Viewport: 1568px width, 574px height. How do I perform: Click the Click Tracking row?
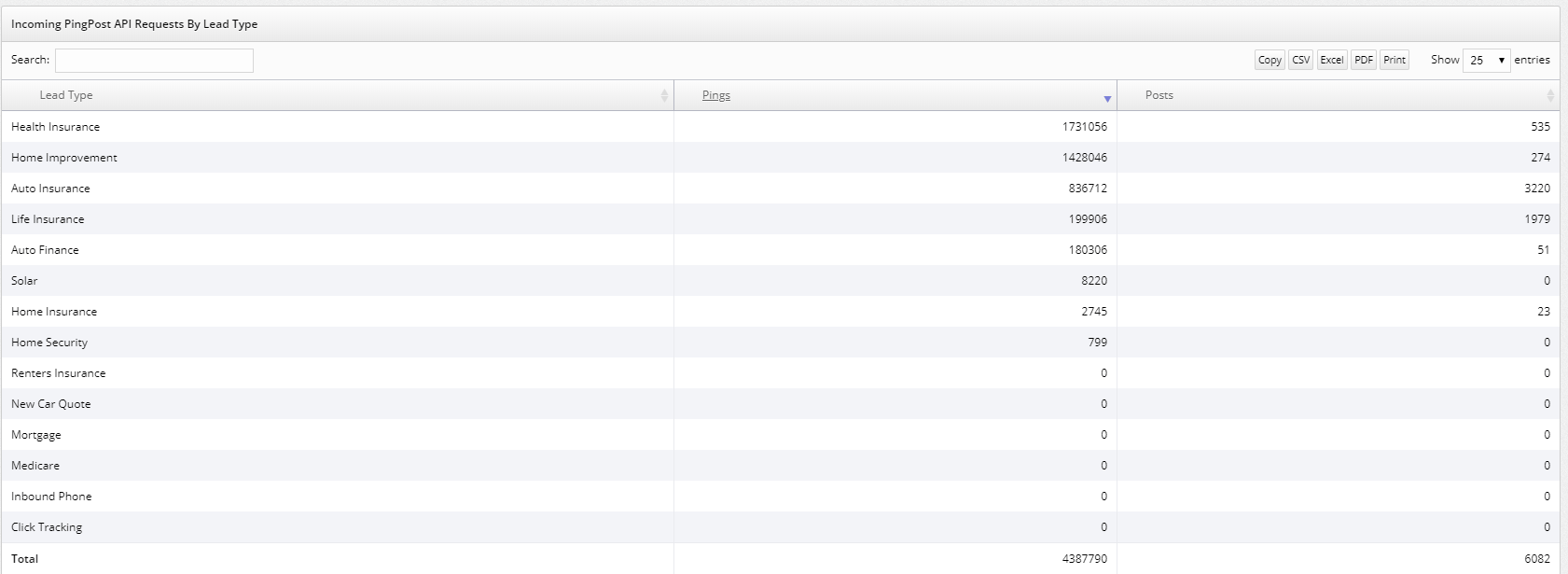(x=47, y=527)
